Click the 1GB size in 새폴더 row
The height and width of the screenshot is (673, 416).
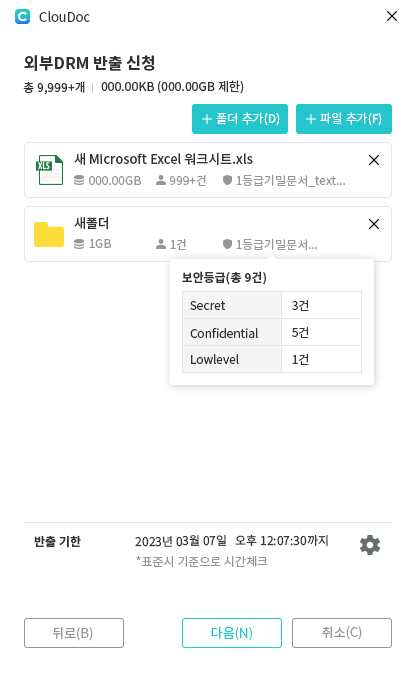tap(100, 244)
